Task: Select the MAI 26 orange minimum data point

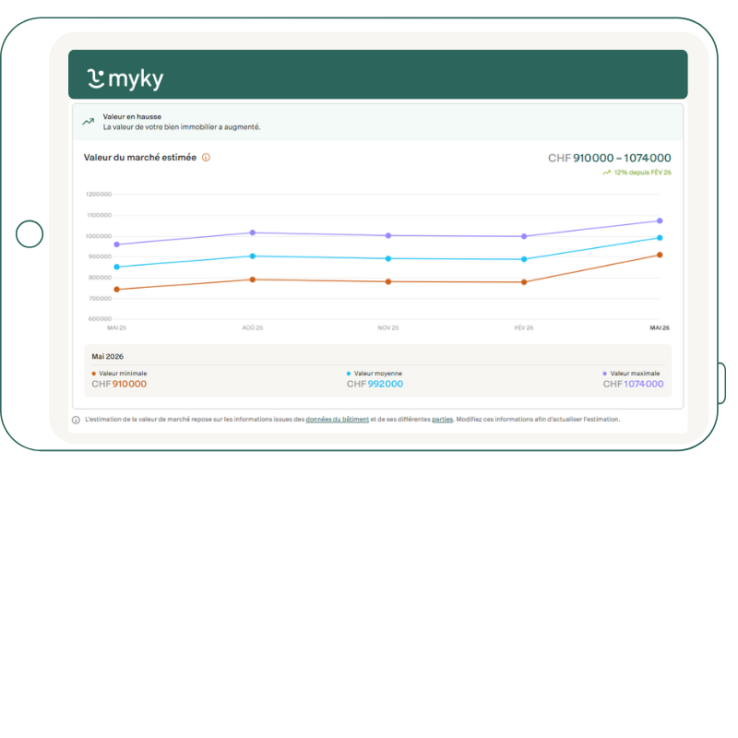Action: tap(660, 255)
